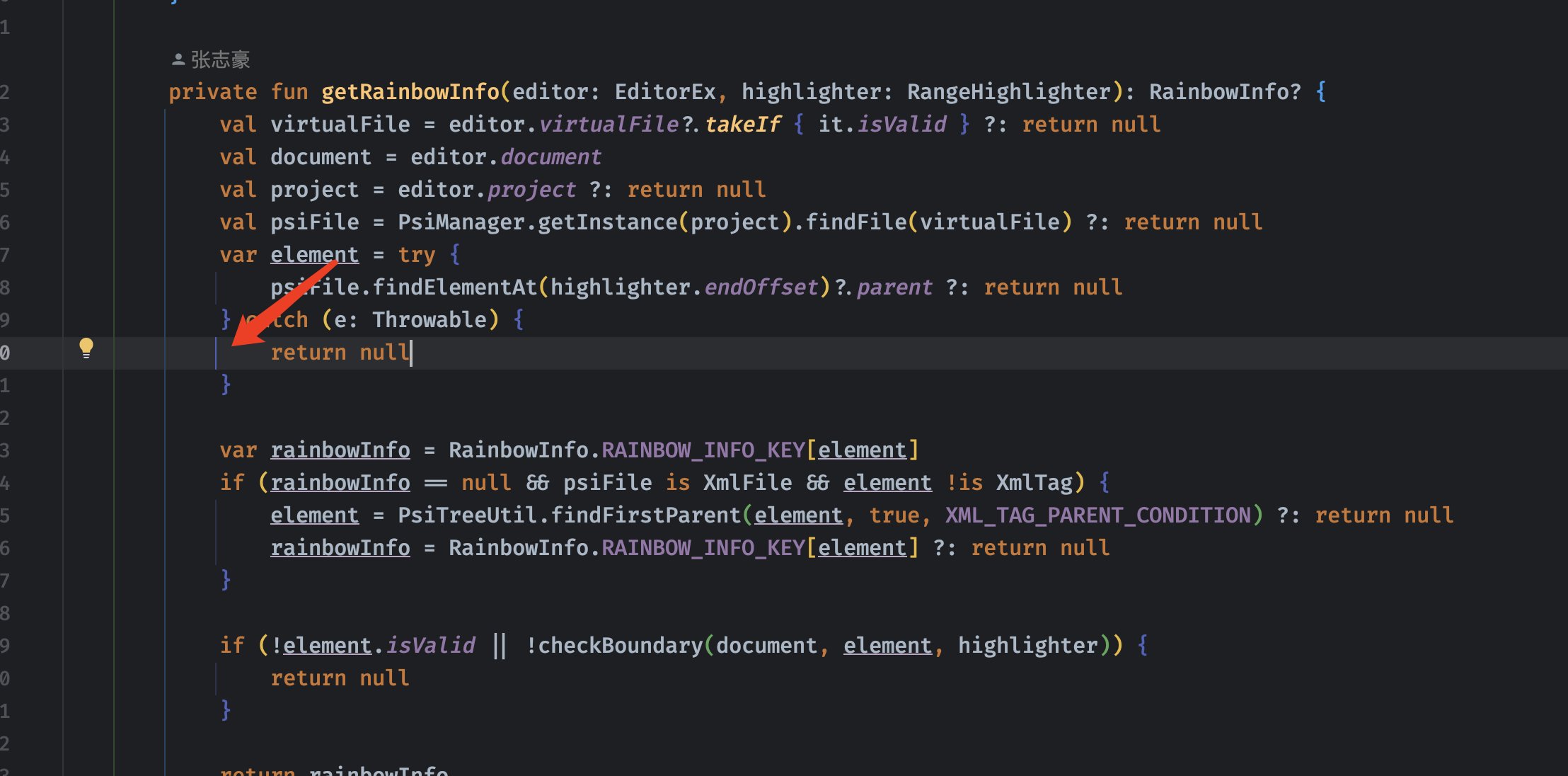Click the takeIf call on the virtualFile line
The height and width of the screenshot is (776, 1568).
tap(742, 125)
